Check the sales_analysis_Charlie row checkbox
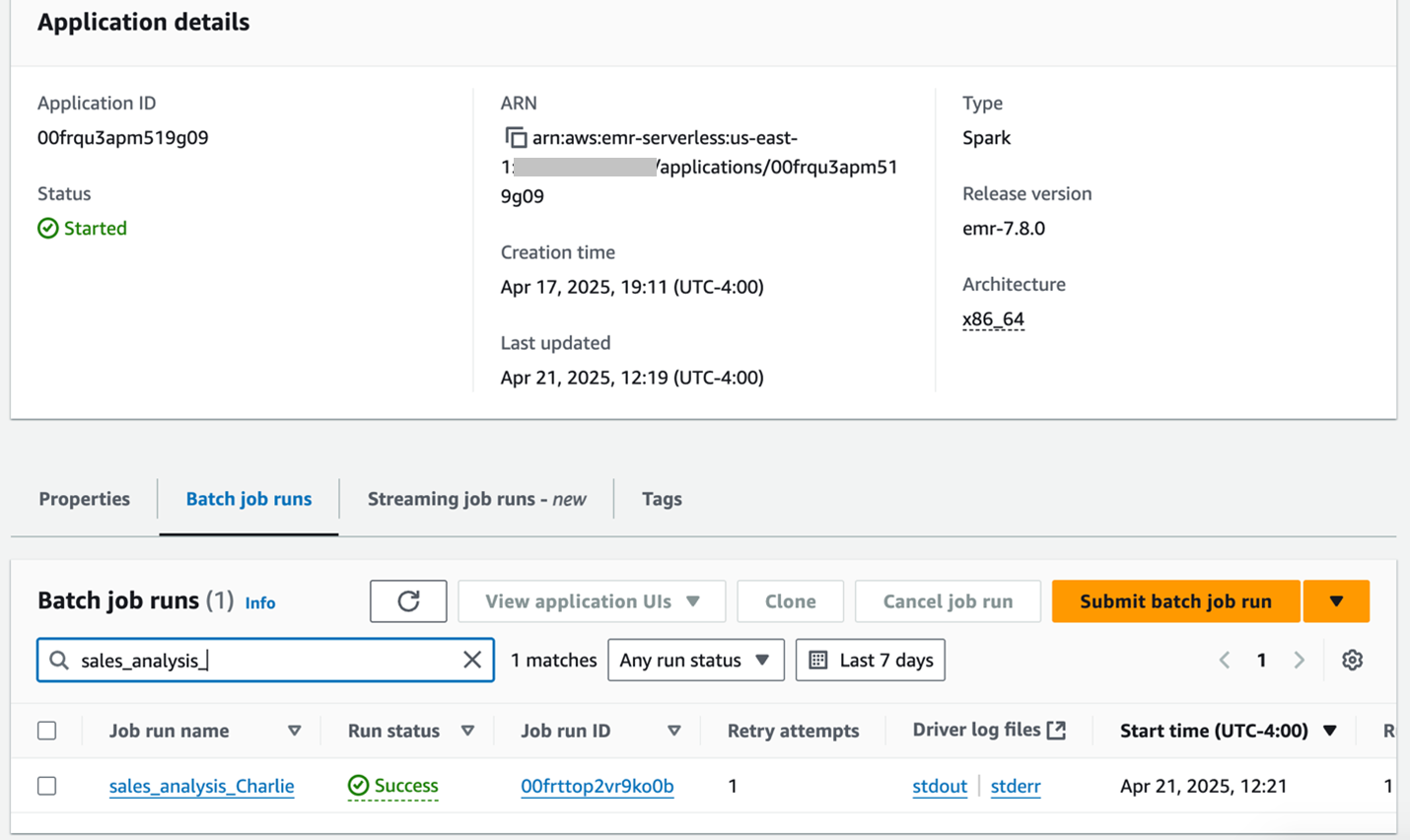The image size is (1410, 840). coord(47,786)
